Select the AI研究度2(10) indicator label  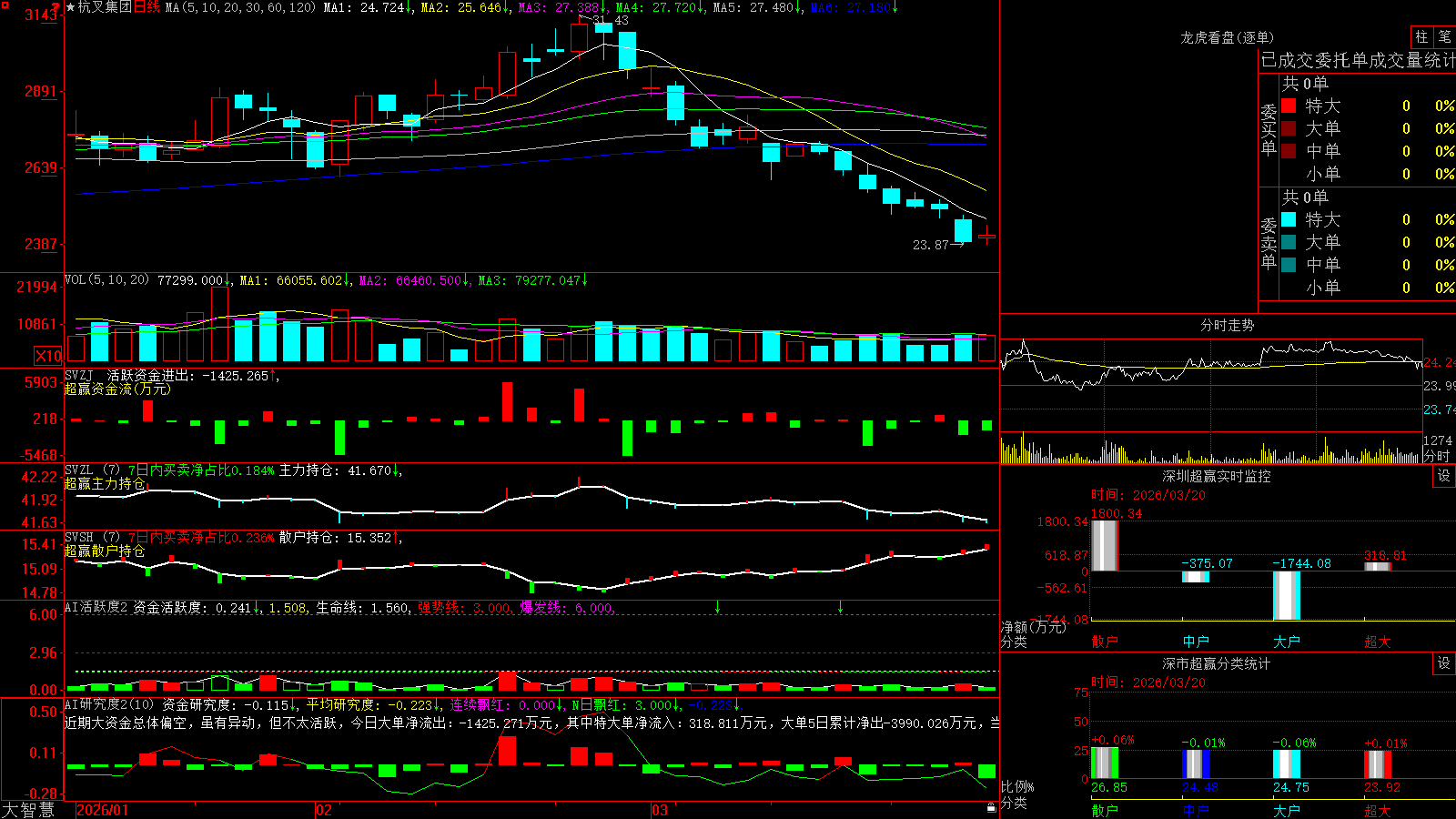pos(109,704)
